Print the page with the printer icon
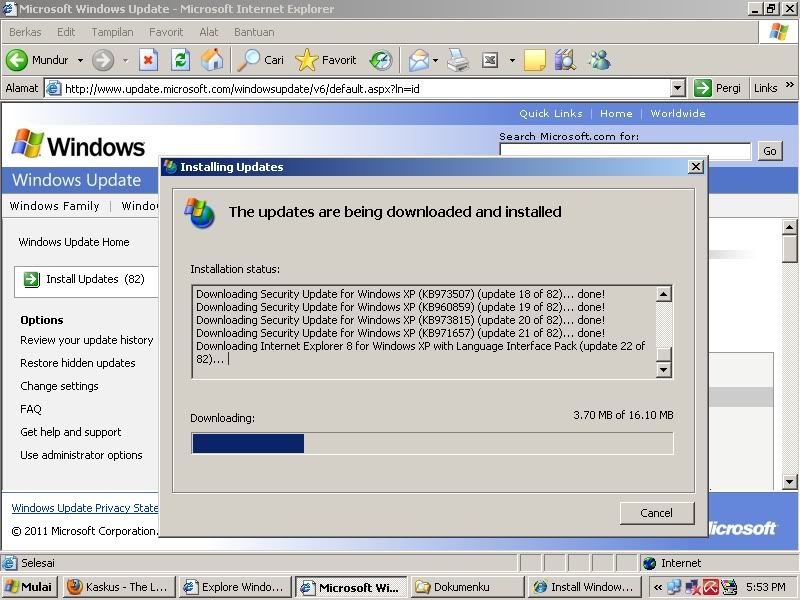 (458, 60)
